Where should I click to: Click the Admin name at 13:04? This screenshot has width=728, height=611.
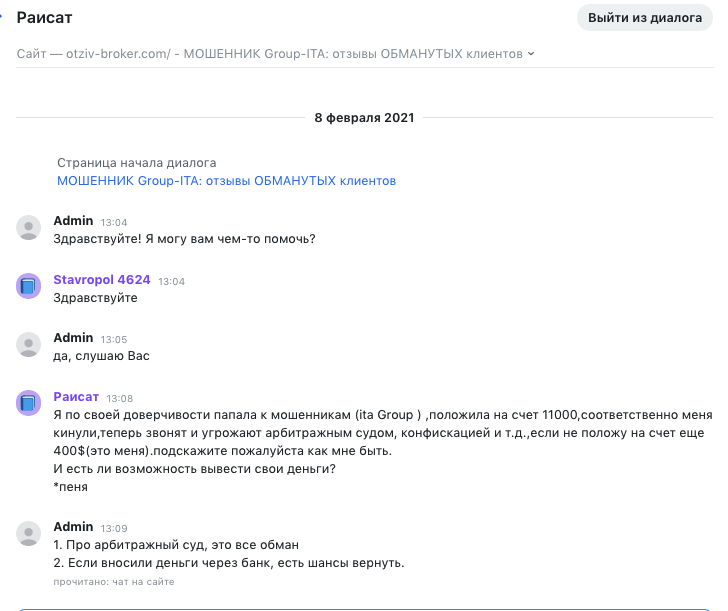[x=73, y=221]
